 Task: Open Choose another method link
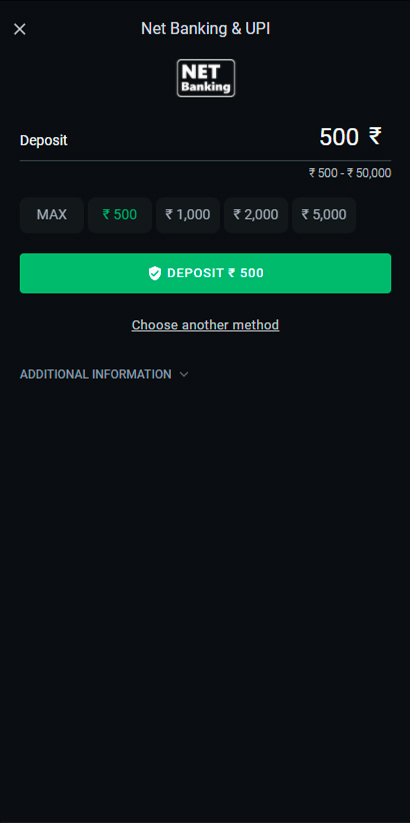205,325
